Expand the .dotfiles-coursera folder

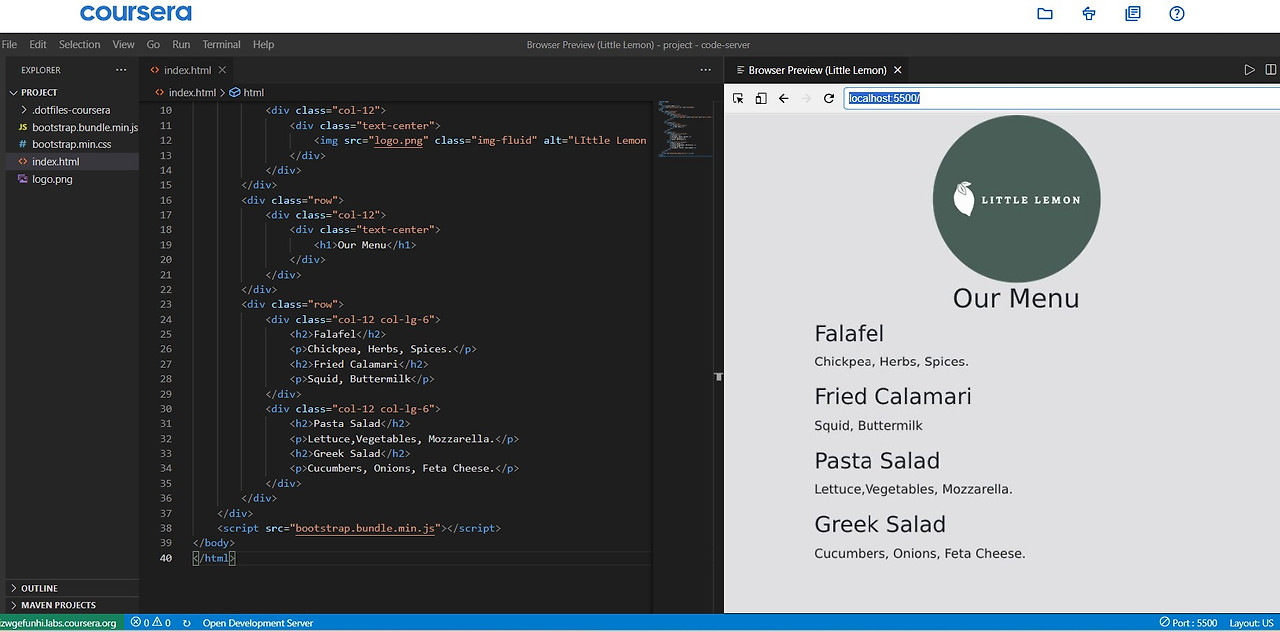point(70,110)
